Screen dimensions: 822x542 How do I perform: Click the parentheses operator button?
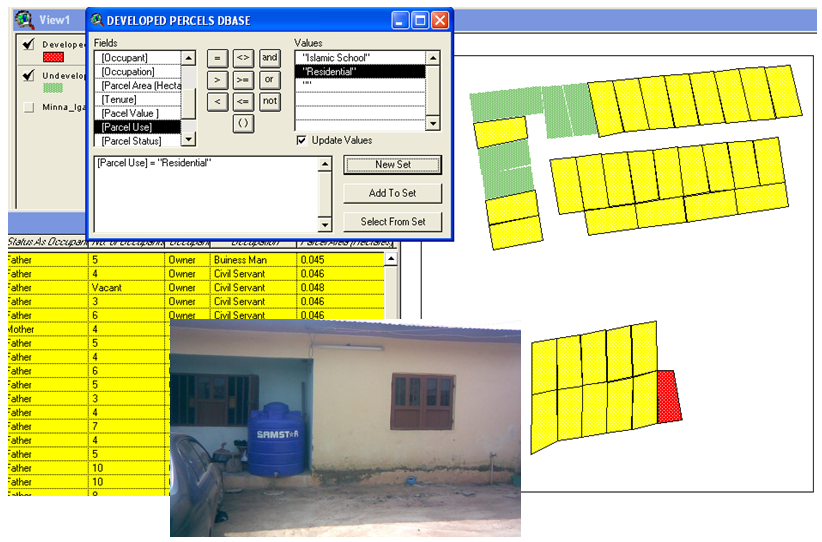(x=243, y=124)
